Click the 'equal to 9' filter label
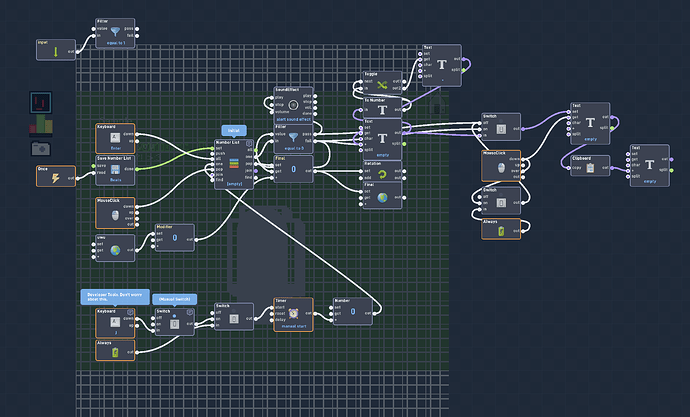Viewport: 690px width, 417px height. point(294,148)
